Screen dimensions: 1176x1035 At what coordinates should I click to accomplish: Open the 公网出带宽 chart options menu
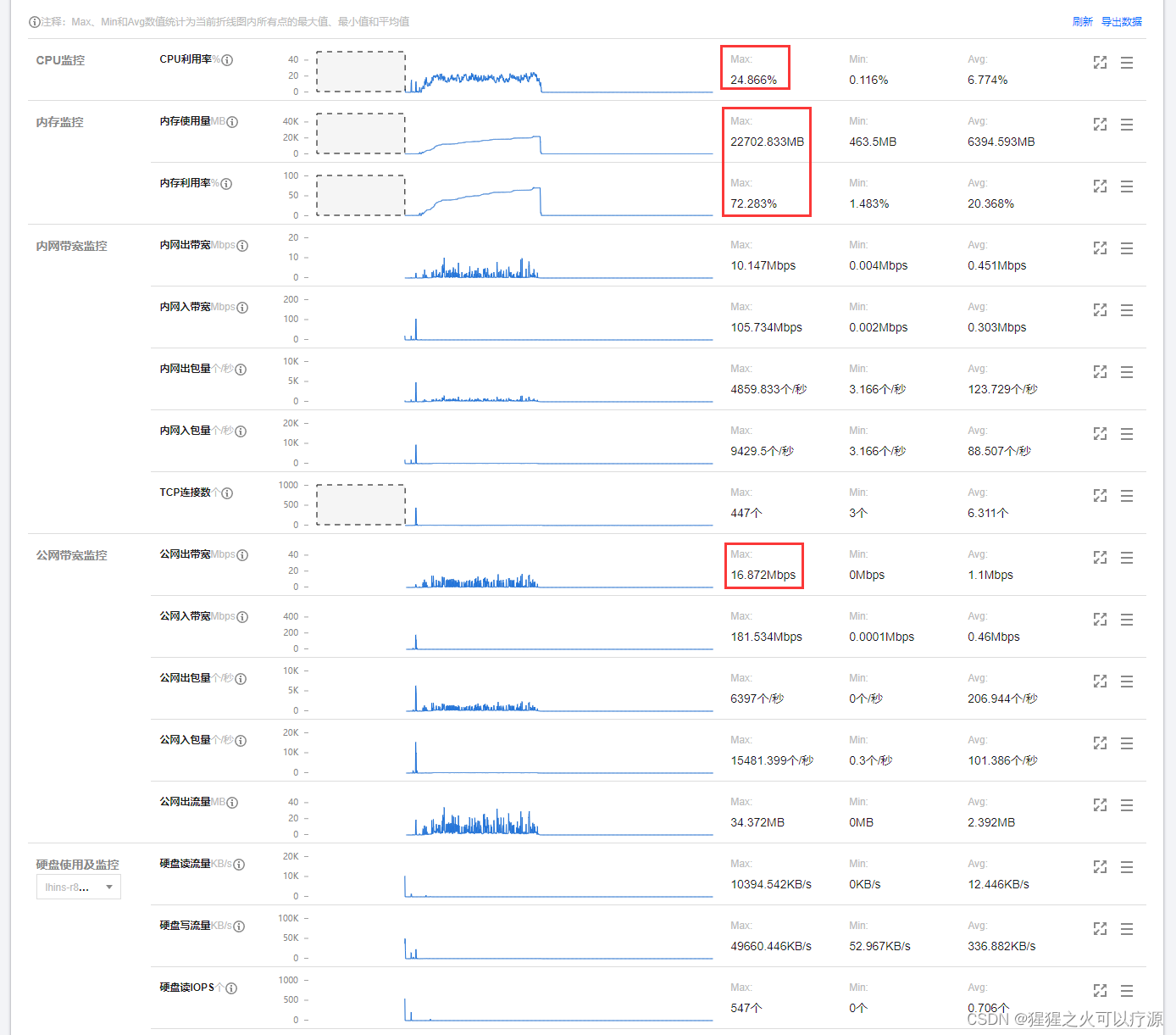(x=1127, y=558)
